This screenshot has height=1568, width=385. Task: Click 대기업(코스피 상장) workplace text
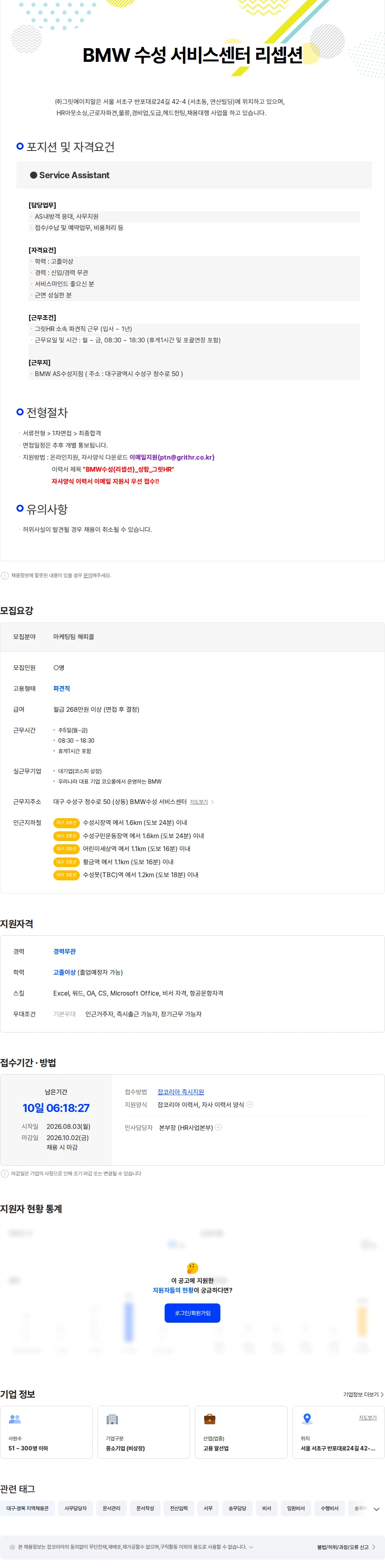pyautogui.click(x=80, y=771)
